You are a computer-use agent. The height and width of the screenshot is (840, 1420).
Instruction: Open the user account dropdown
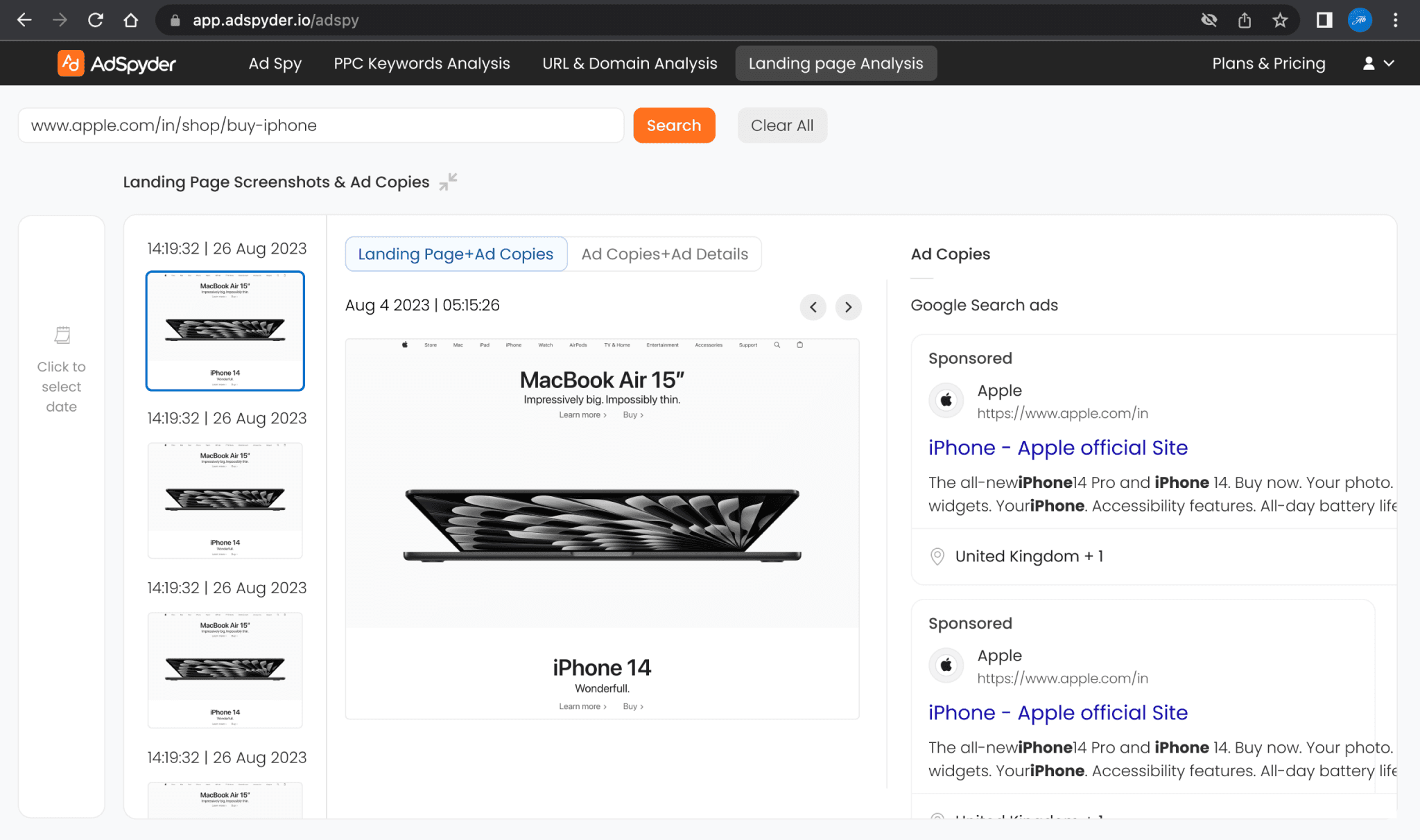(x=1378, y=63)
